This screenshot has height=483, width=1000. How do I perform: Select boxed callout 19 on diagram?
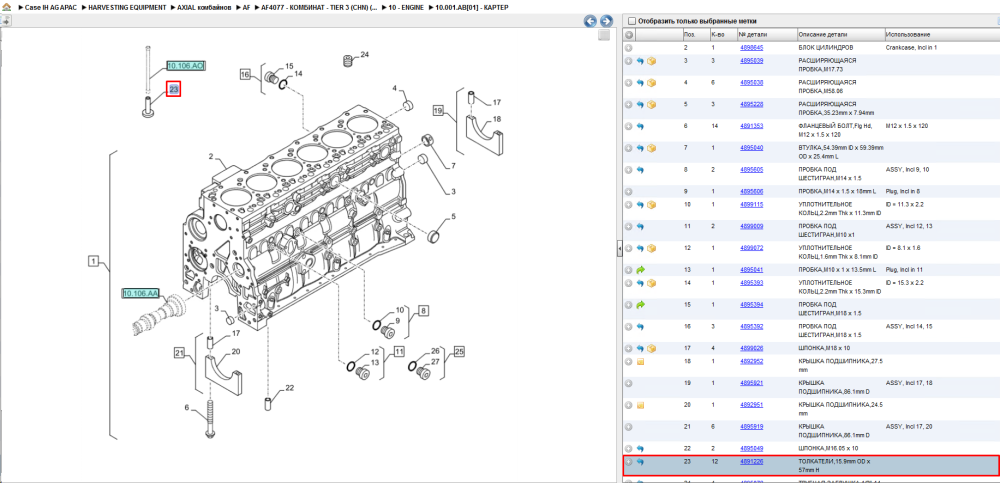pos(438,110)
